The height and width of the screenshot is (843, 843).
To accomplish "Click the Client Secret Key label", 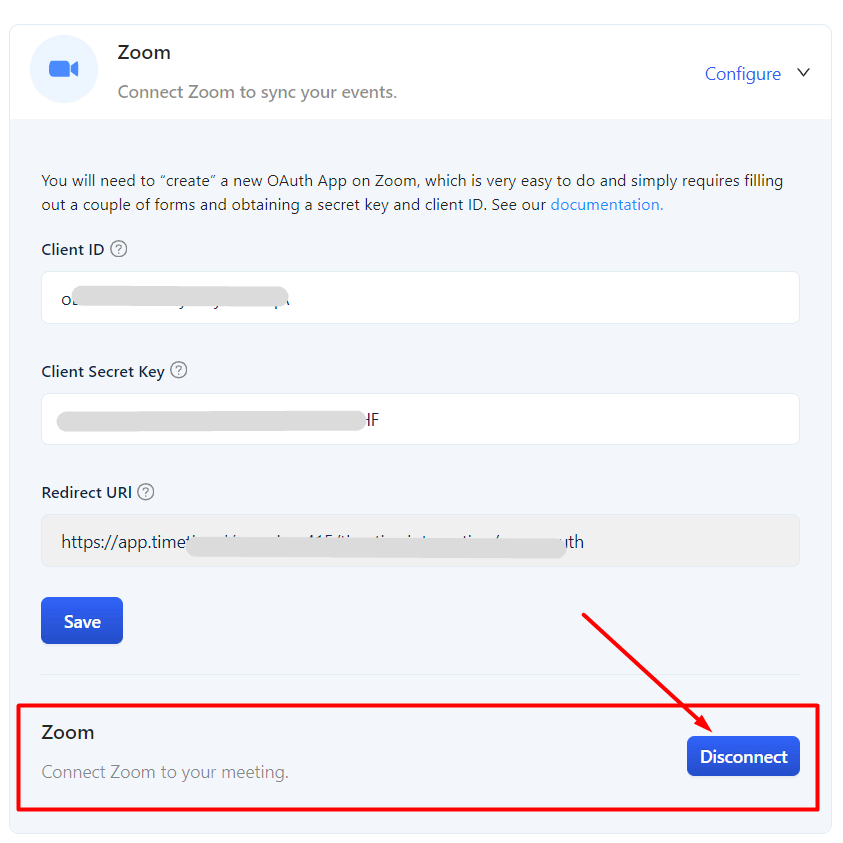I will point(103,372).
